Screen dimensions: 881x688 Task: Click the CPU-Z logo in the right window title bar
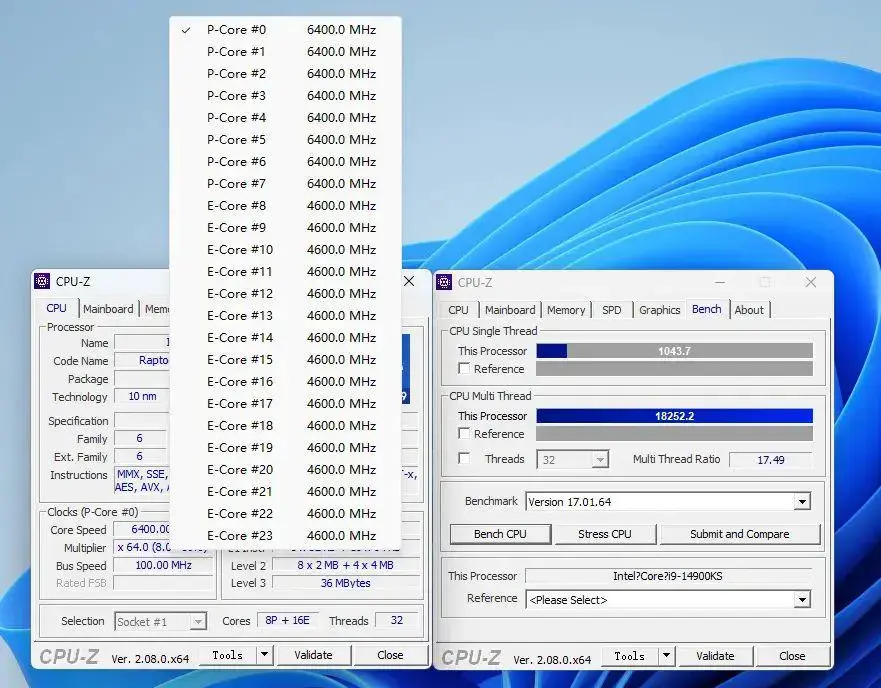click(x=444, y=282)
